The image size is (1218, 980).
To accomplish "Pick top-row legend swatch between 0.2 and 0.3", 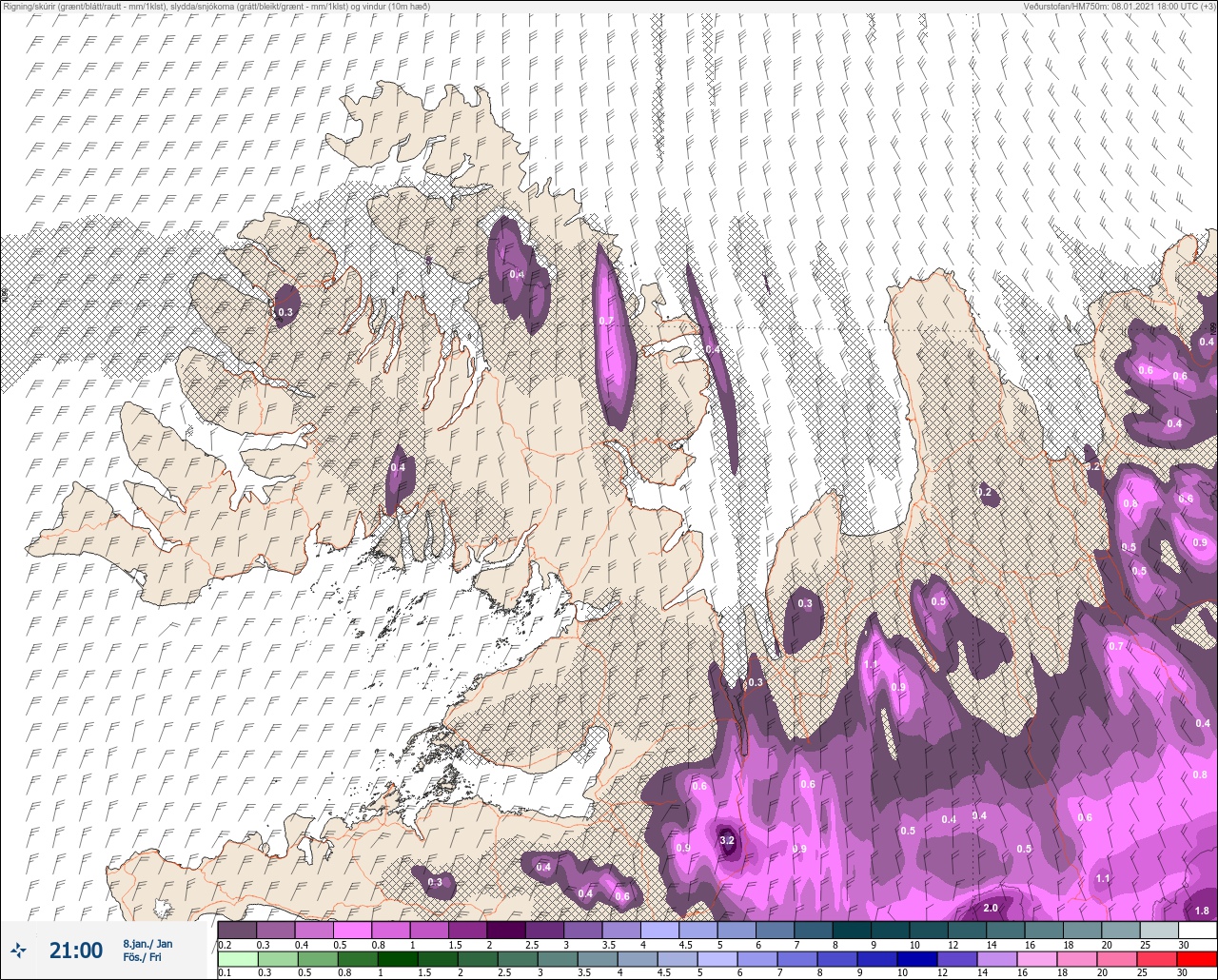I will (237, 930).
